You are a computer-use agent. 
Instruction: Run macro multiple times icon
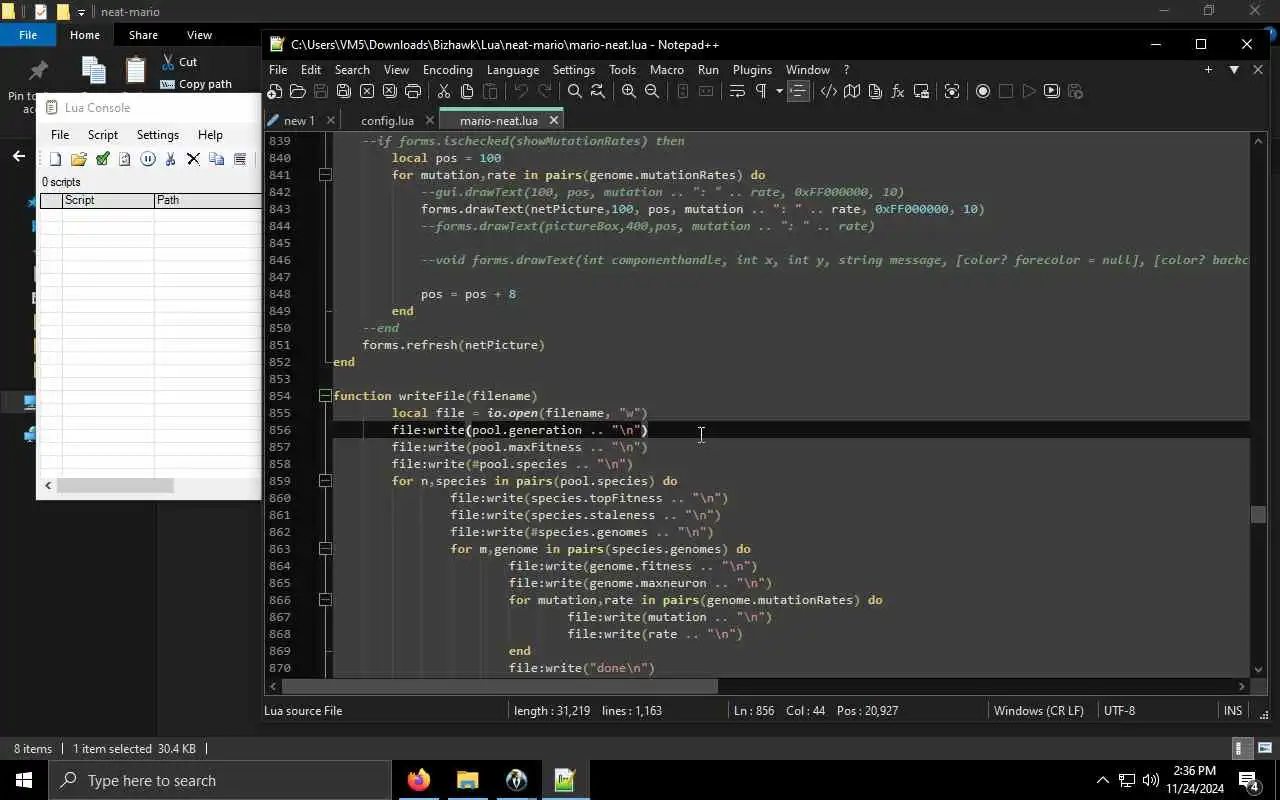(x=1052, y=91)
